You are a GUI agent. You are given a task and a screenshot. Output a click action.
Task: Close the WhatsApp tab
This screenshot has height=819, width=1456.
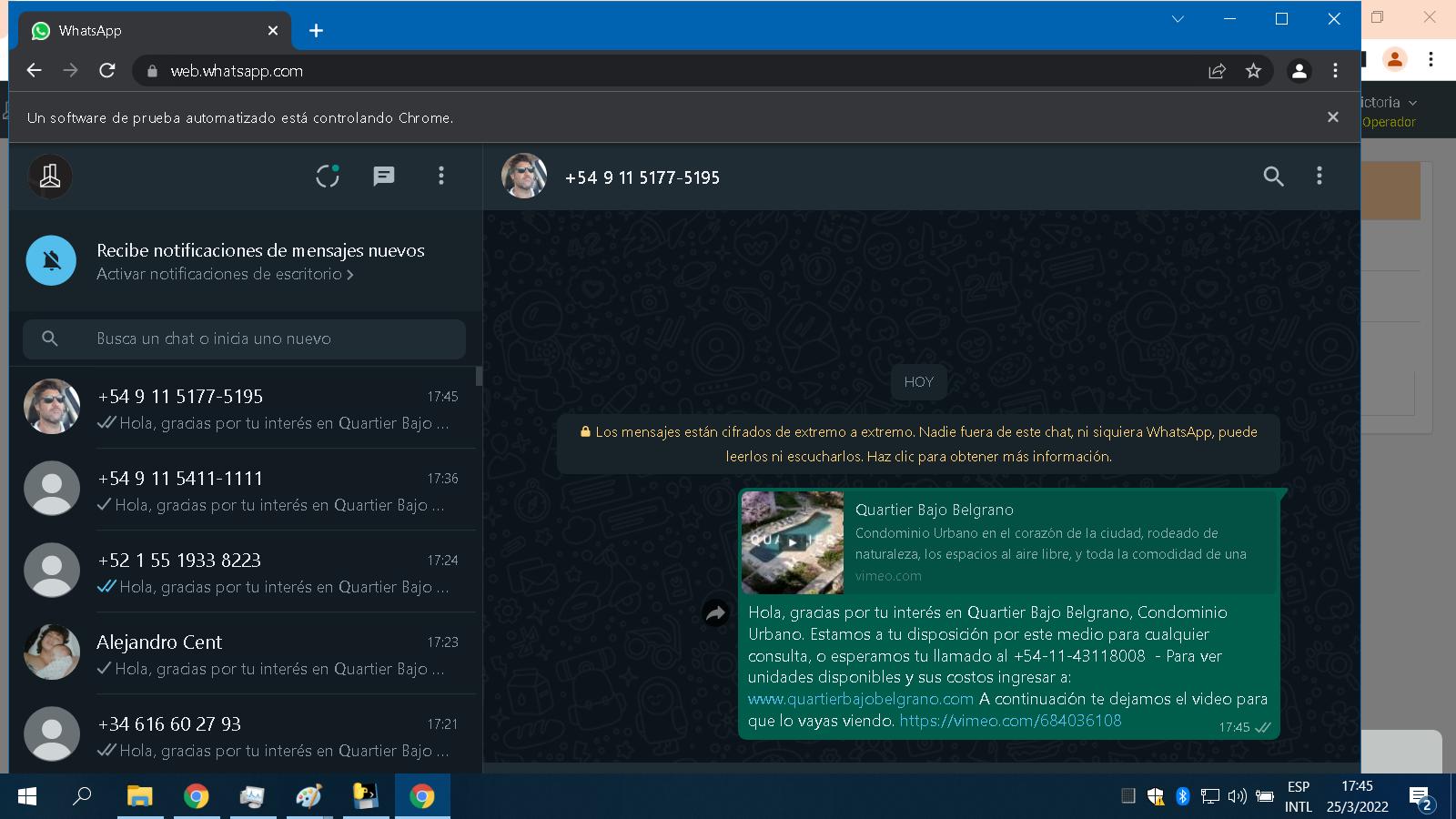[x=272, y=31]
